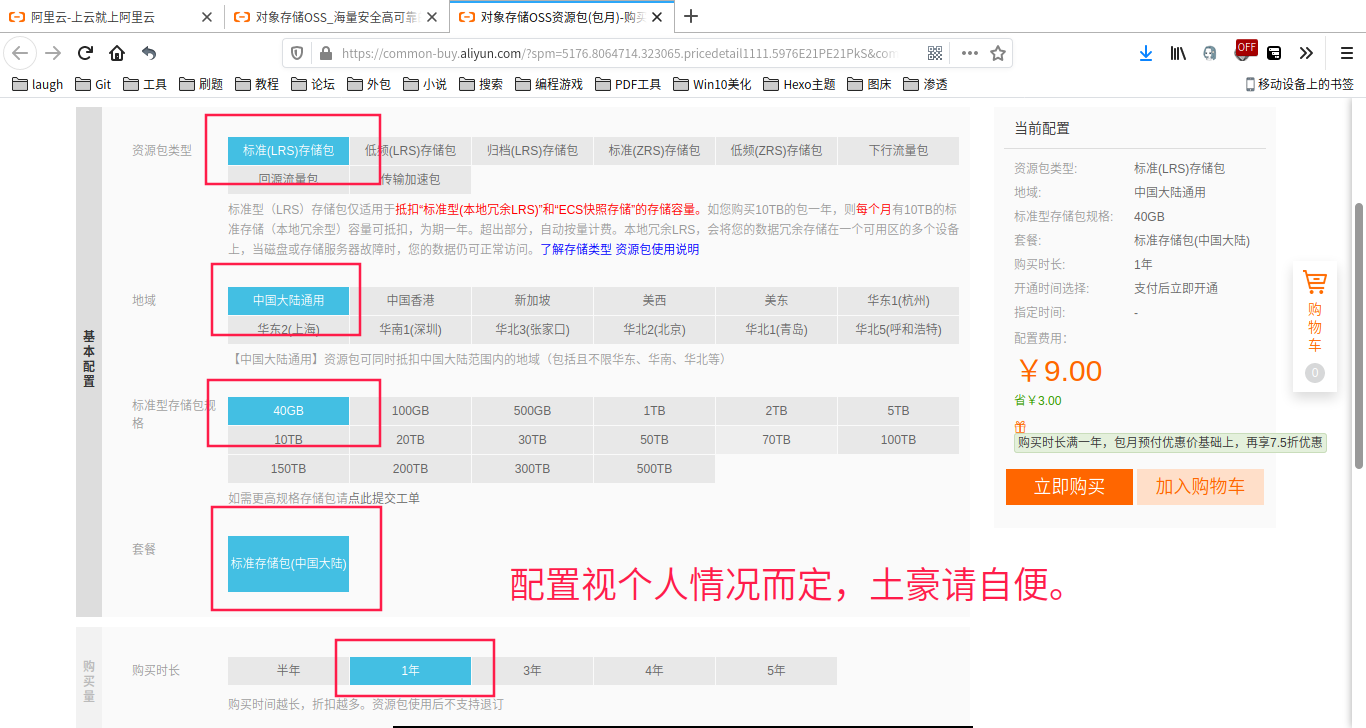This screenshot has width=1366, height=728.
Task: Click the undo arrow toolbar icon
Action: pos(149,53)
